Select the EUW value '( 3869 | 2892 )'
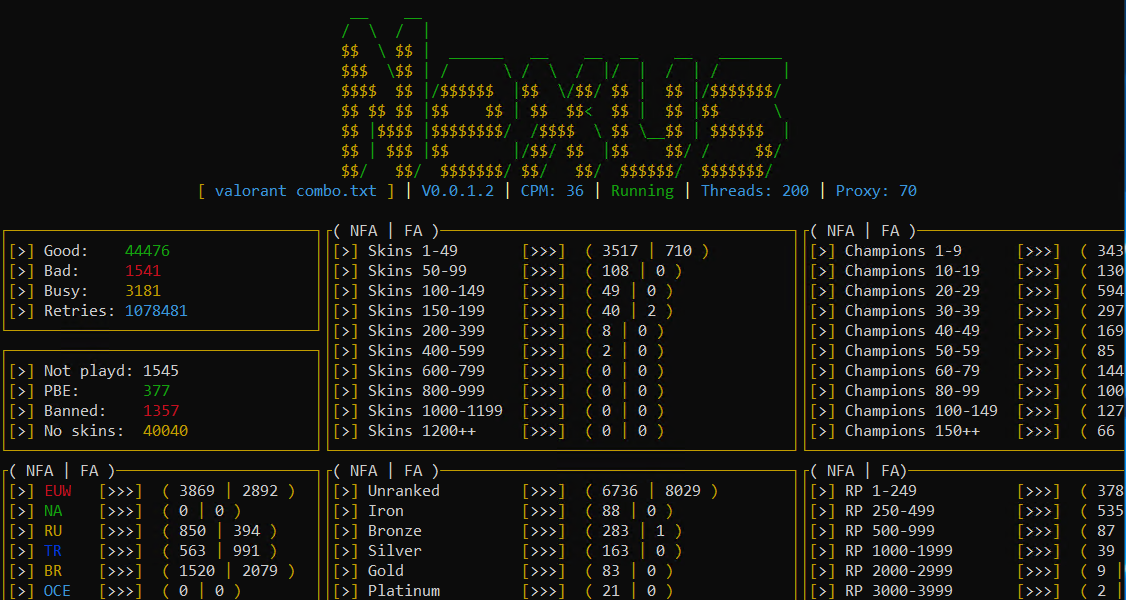 pyautogui.click(x=228, y=492)
